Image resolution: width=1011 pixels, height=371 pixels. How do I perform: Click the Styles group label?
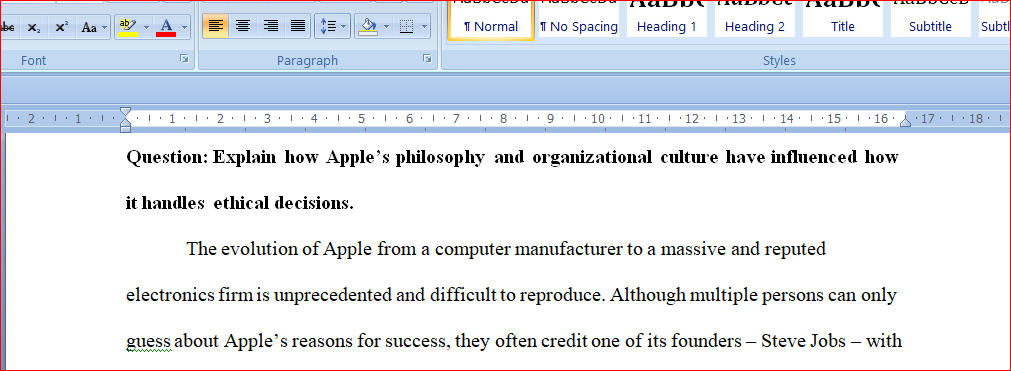tap(780, 61)
